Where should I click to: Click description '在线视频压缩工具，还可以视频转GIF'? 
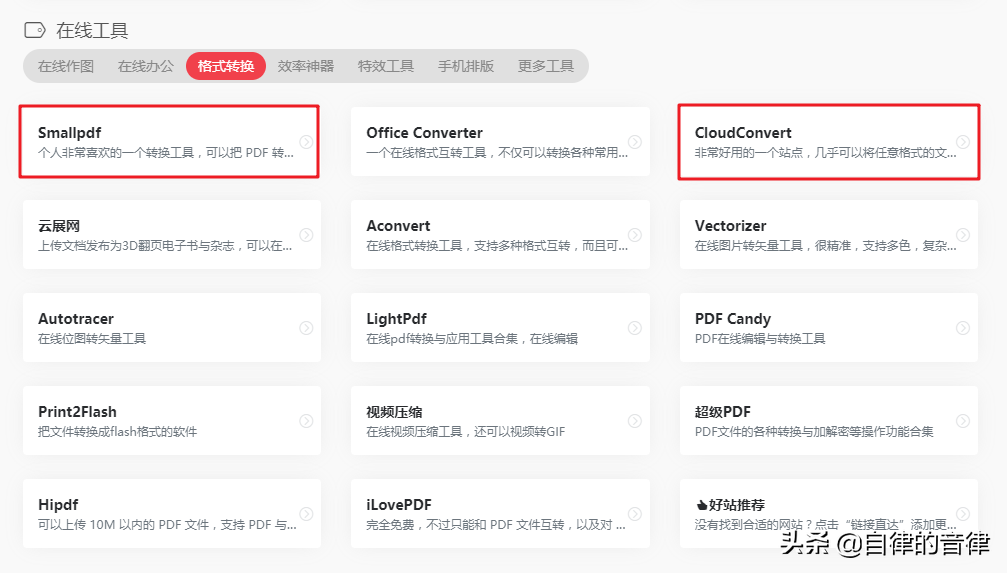coord(466,432)
